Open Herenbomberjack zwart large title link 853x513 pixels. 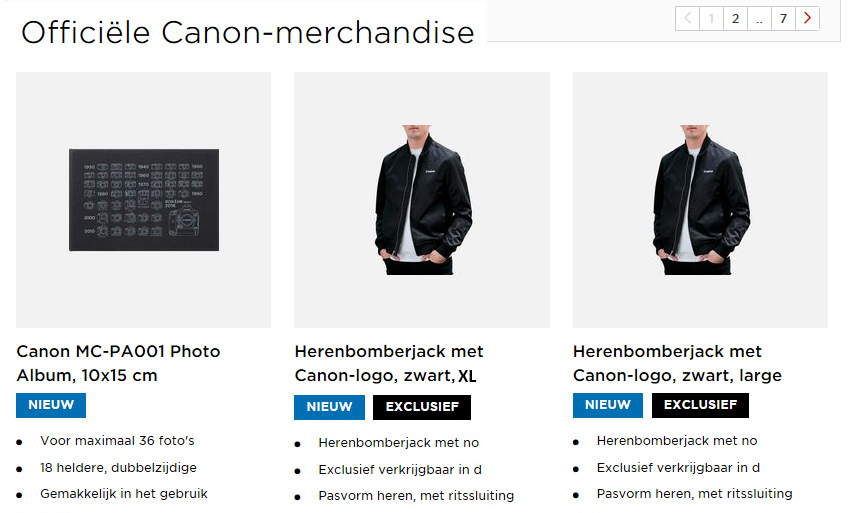677,363
